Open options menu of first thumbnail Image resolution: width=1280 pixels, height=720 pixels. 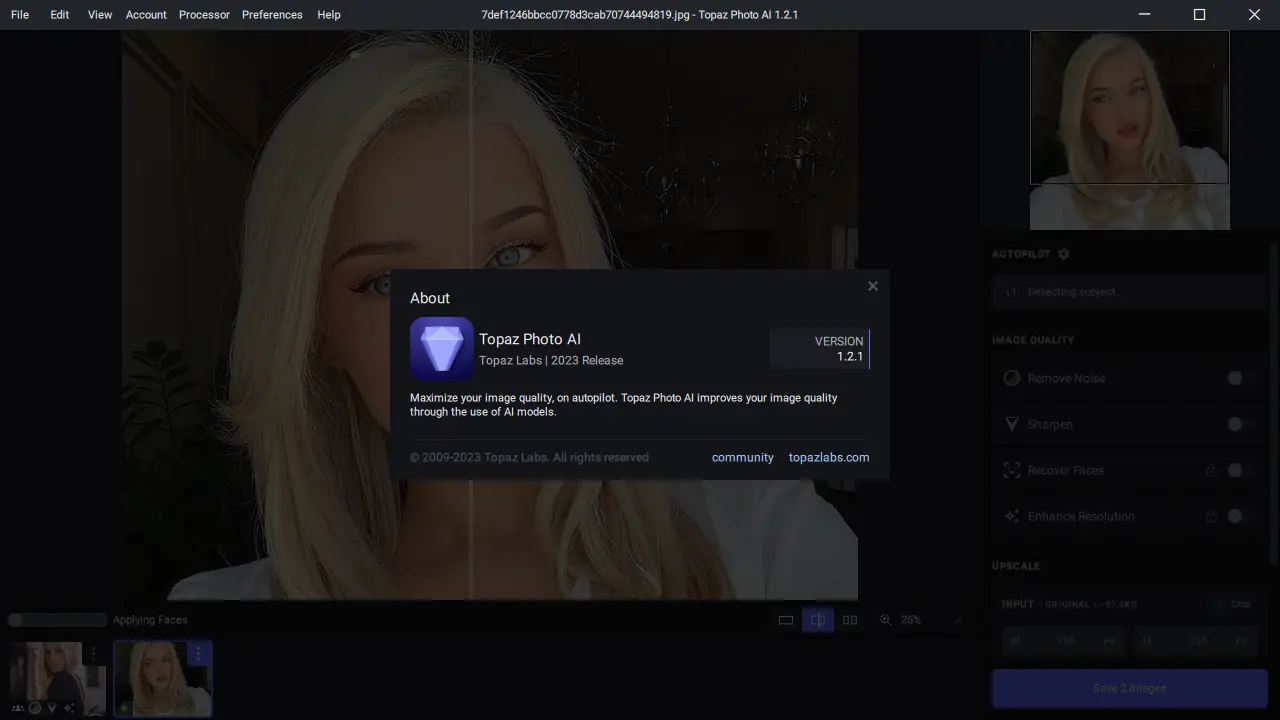coord(94,654)
